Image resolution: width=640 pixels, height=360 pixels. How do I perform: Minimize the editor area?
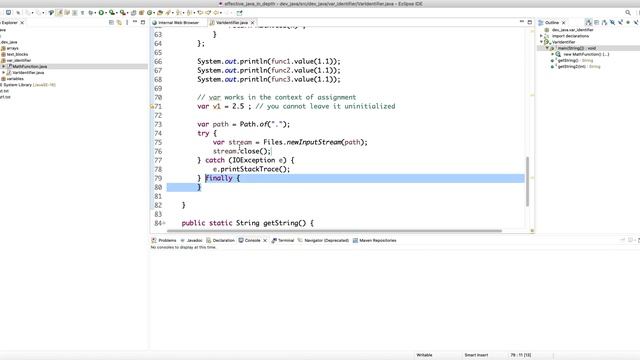pyautogui.click(x=522, y=22)
